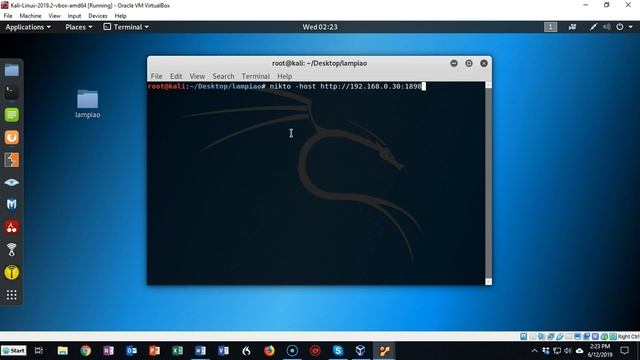Open Visio from Windows taskbar
This screenshot has height=360, width=640.
(223, 351)
